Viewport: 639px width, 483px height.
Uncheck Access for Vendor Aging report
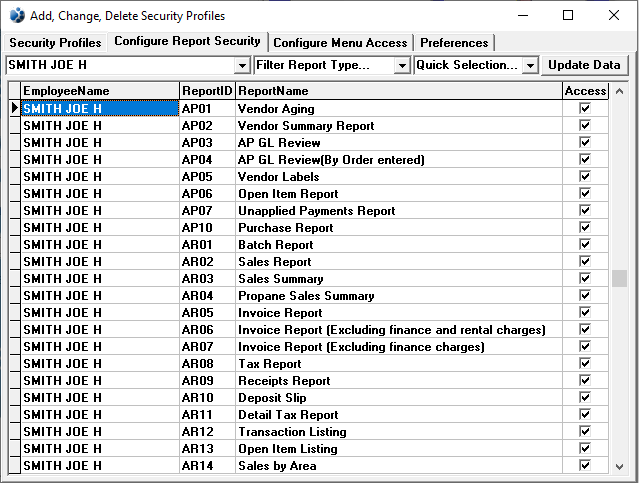(585, 108)
